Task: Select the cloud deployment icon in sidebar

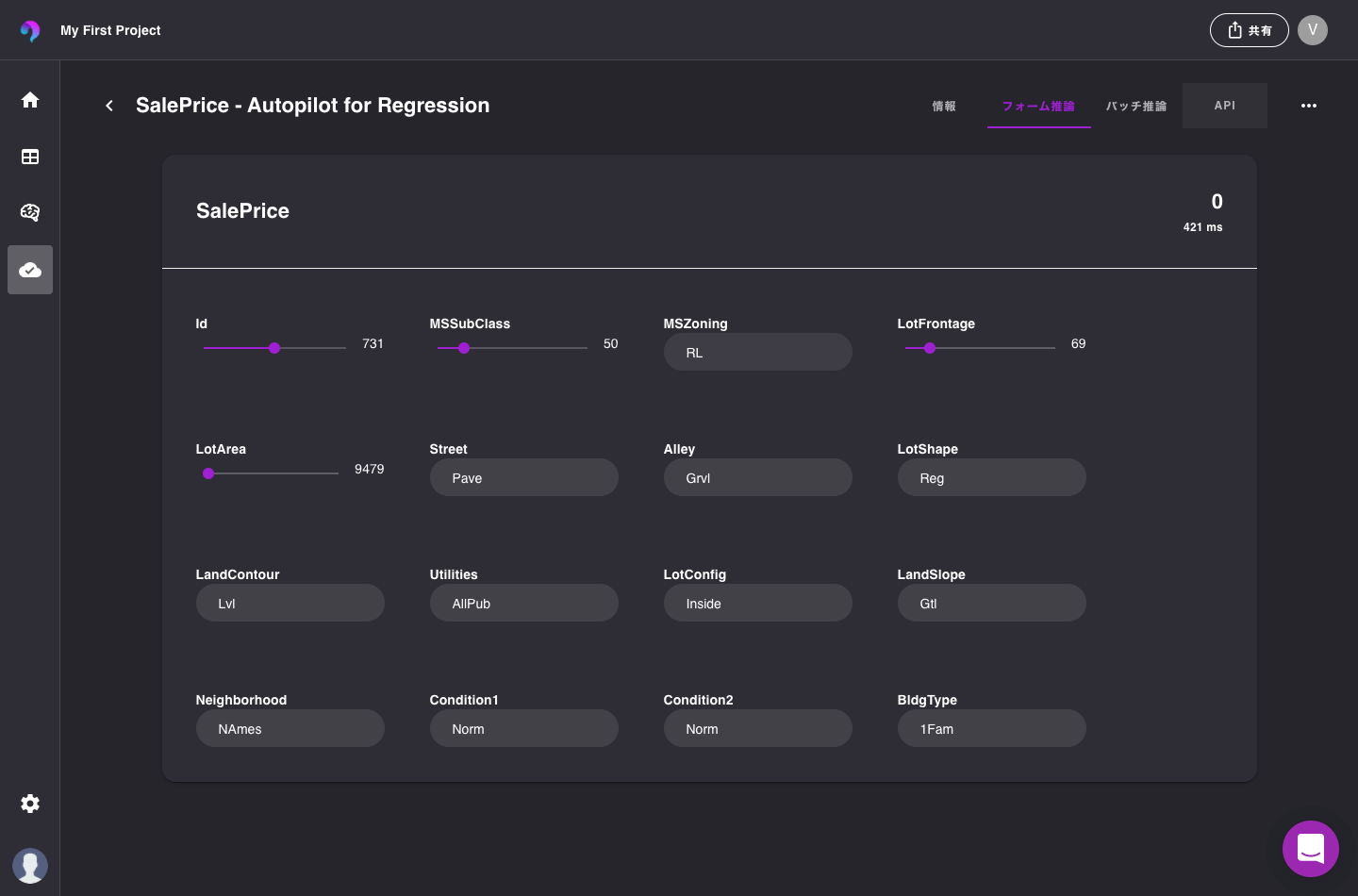Action: coord(30,271)
